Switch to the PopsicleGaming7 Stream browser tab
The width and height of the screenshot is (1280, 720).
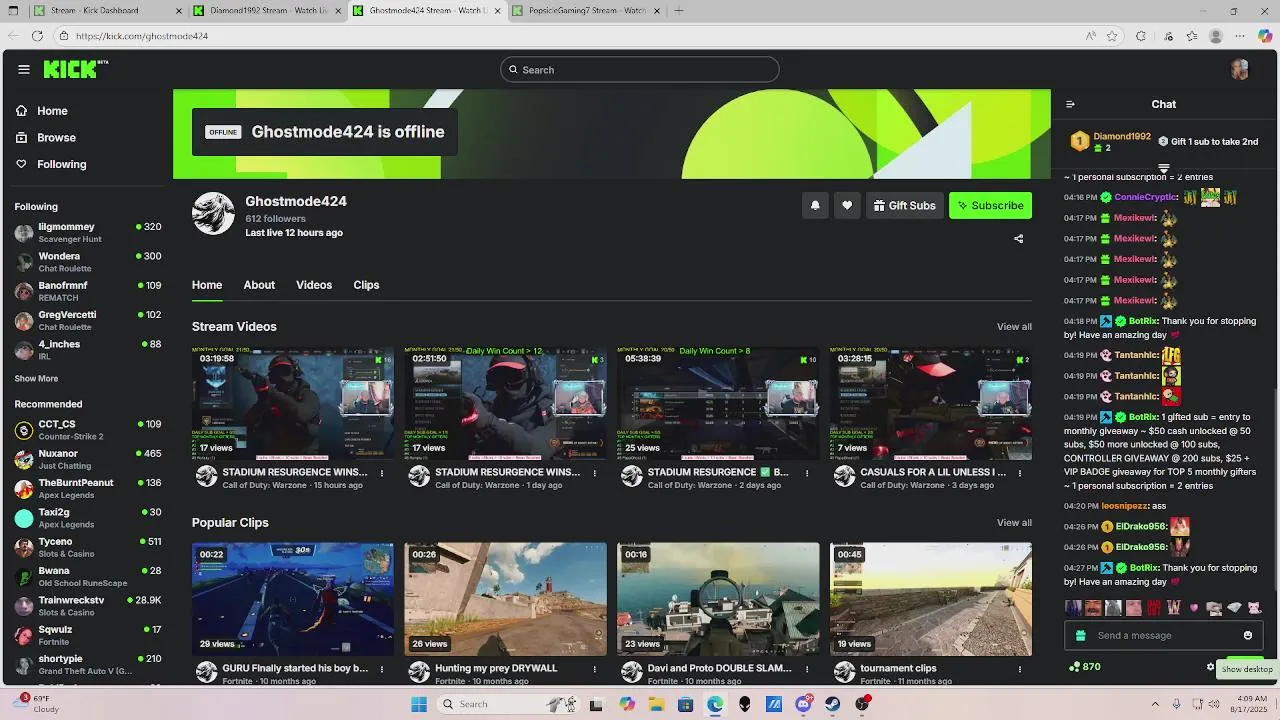[x=586, y=11]
